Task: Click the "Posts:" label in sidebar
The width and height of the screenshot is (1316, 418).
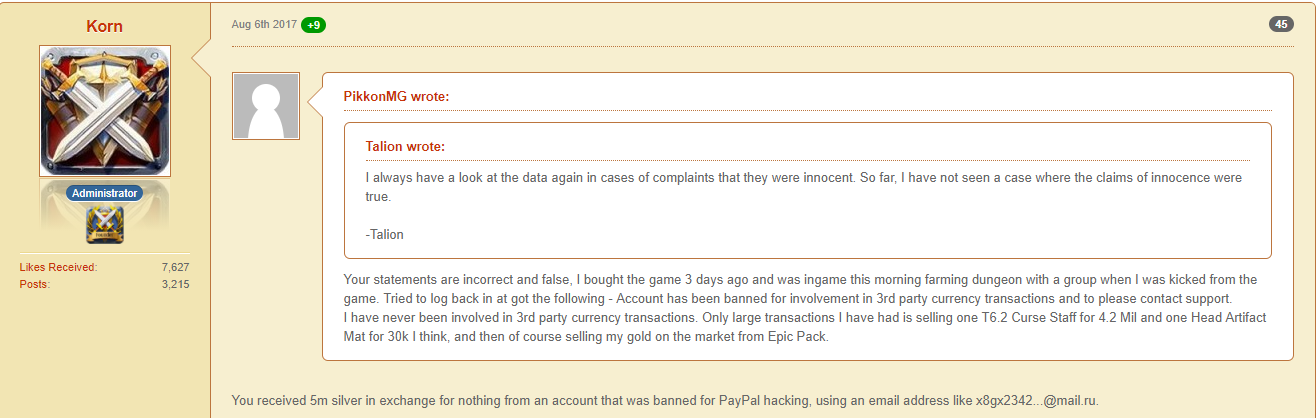Action: [35, 284]
